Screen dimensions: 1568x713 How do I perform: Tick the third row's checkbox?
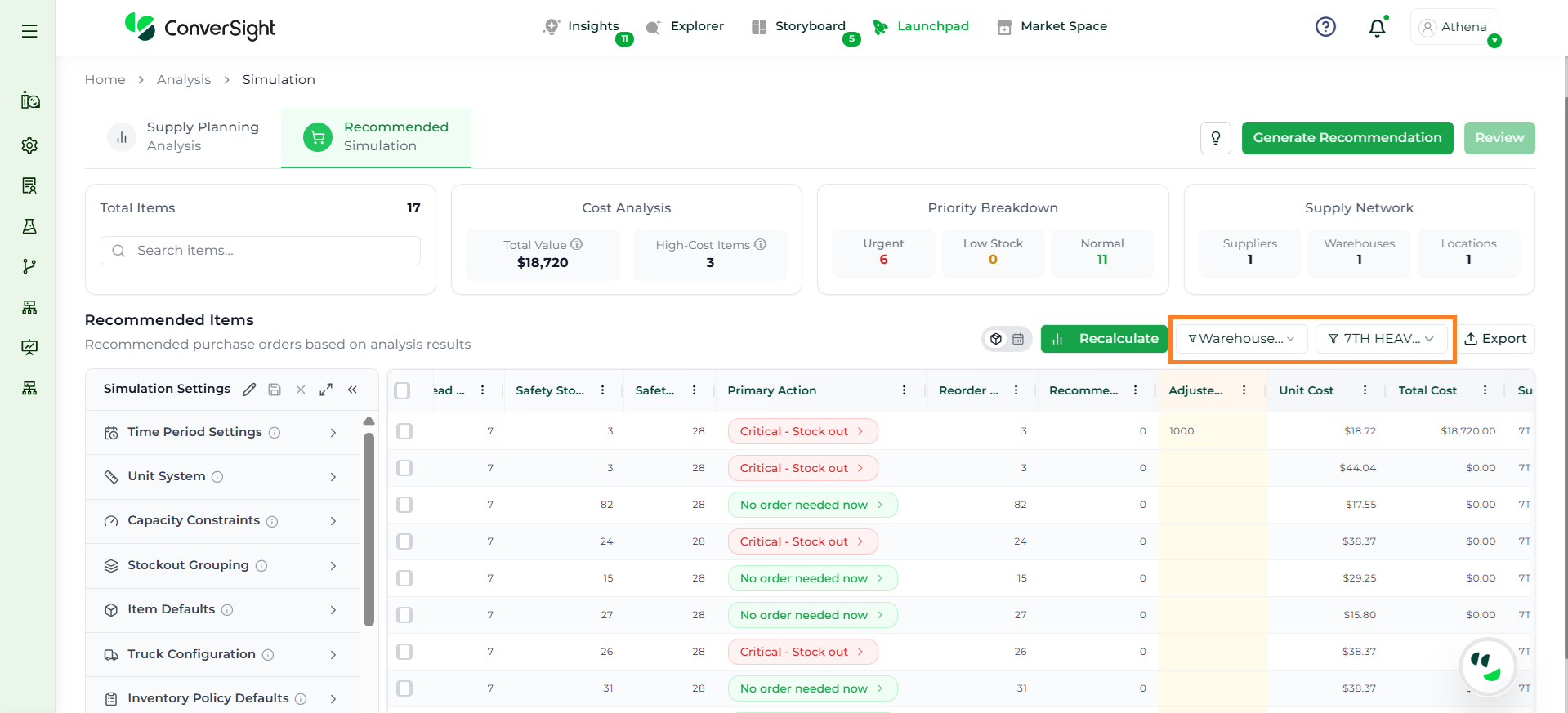404,505
